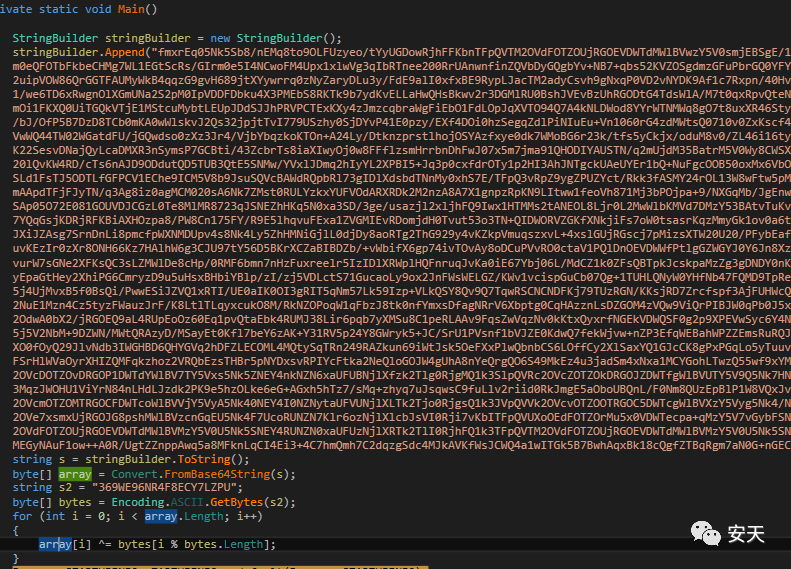
Task: Click the Main method name
Action: (x=131, y=9)
